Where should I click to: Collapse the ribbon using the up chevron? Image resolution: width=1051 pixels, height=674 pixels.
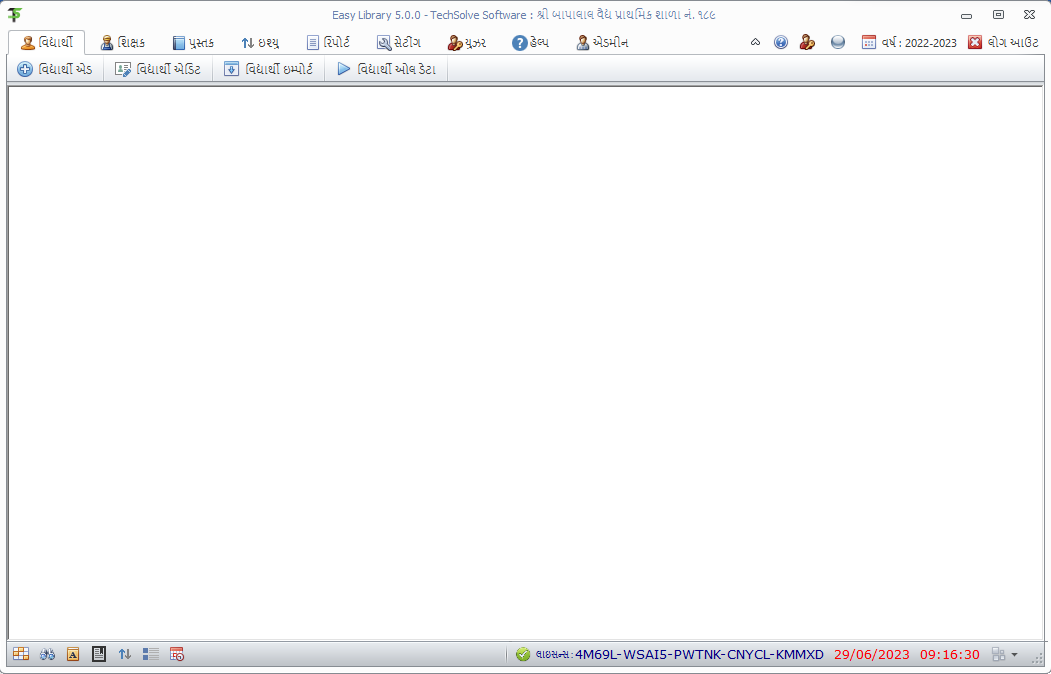pyautogui.click(x=755, y=43)
